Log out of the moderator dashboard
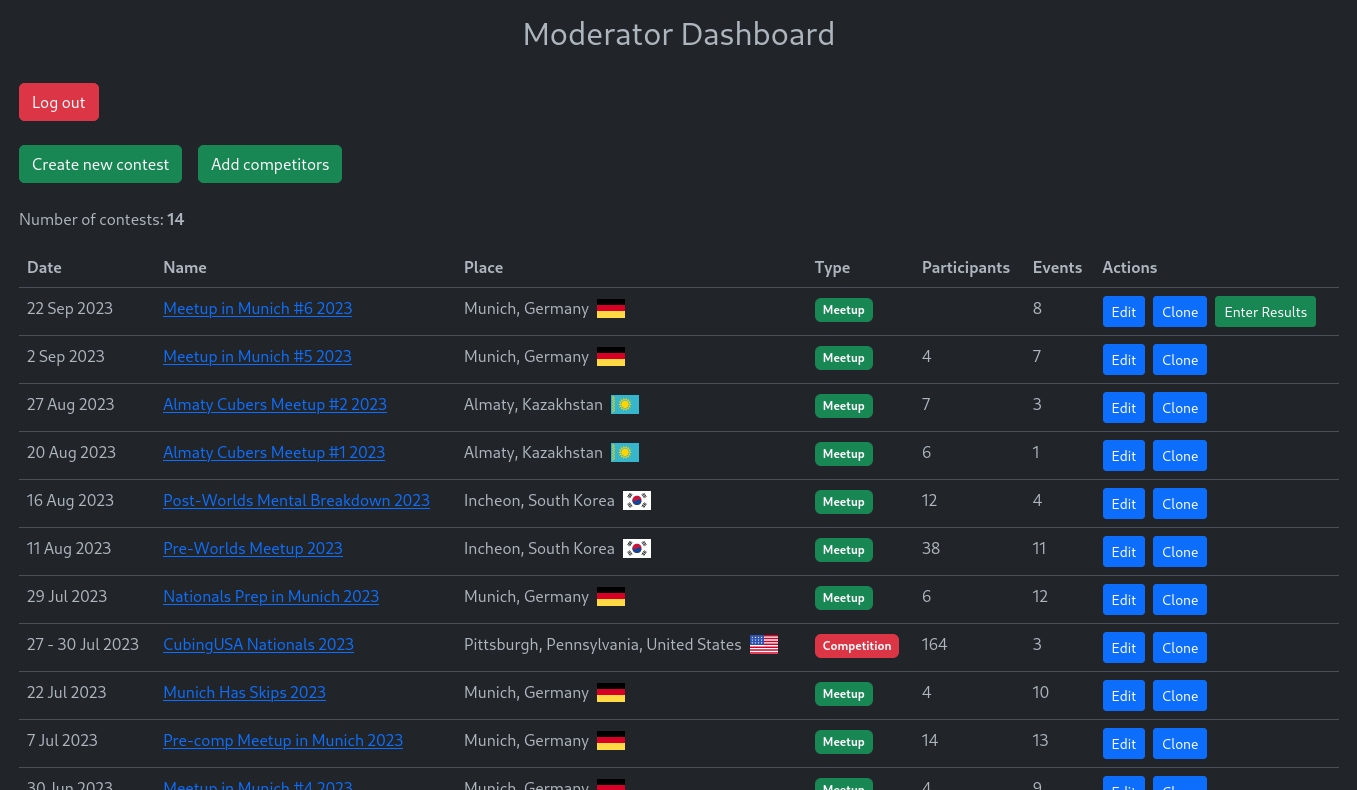 (x=59, y=102)
